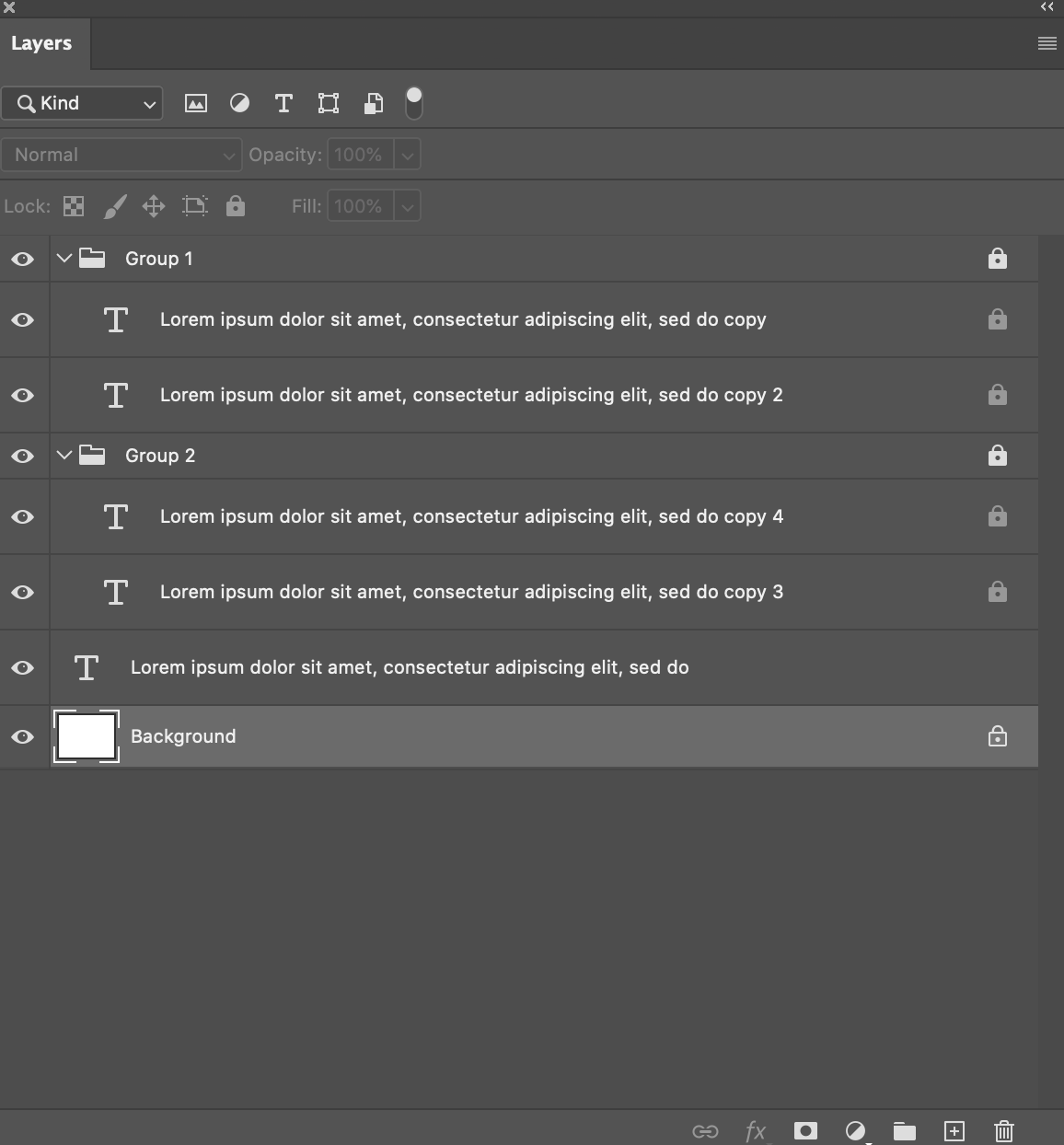Create a new adjustment layer
Image resolution: width=1064 pixels, height=1145 pixels.
[x=854, y=1131]
